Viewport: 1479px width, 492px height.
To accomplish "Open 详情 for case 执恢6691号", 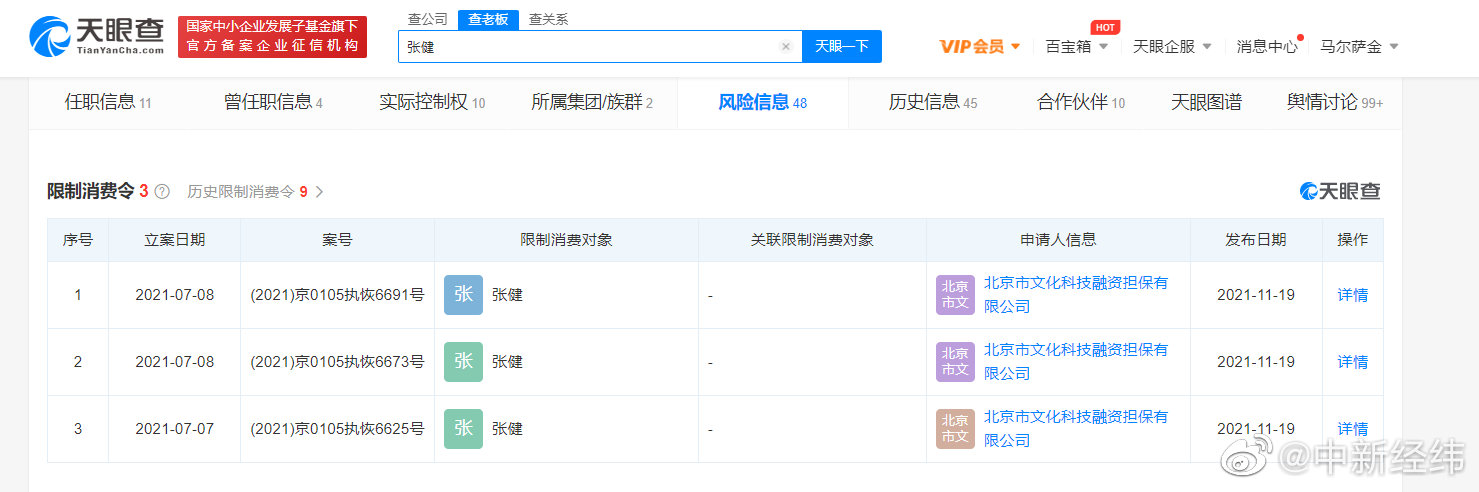I will (1353, 295).
